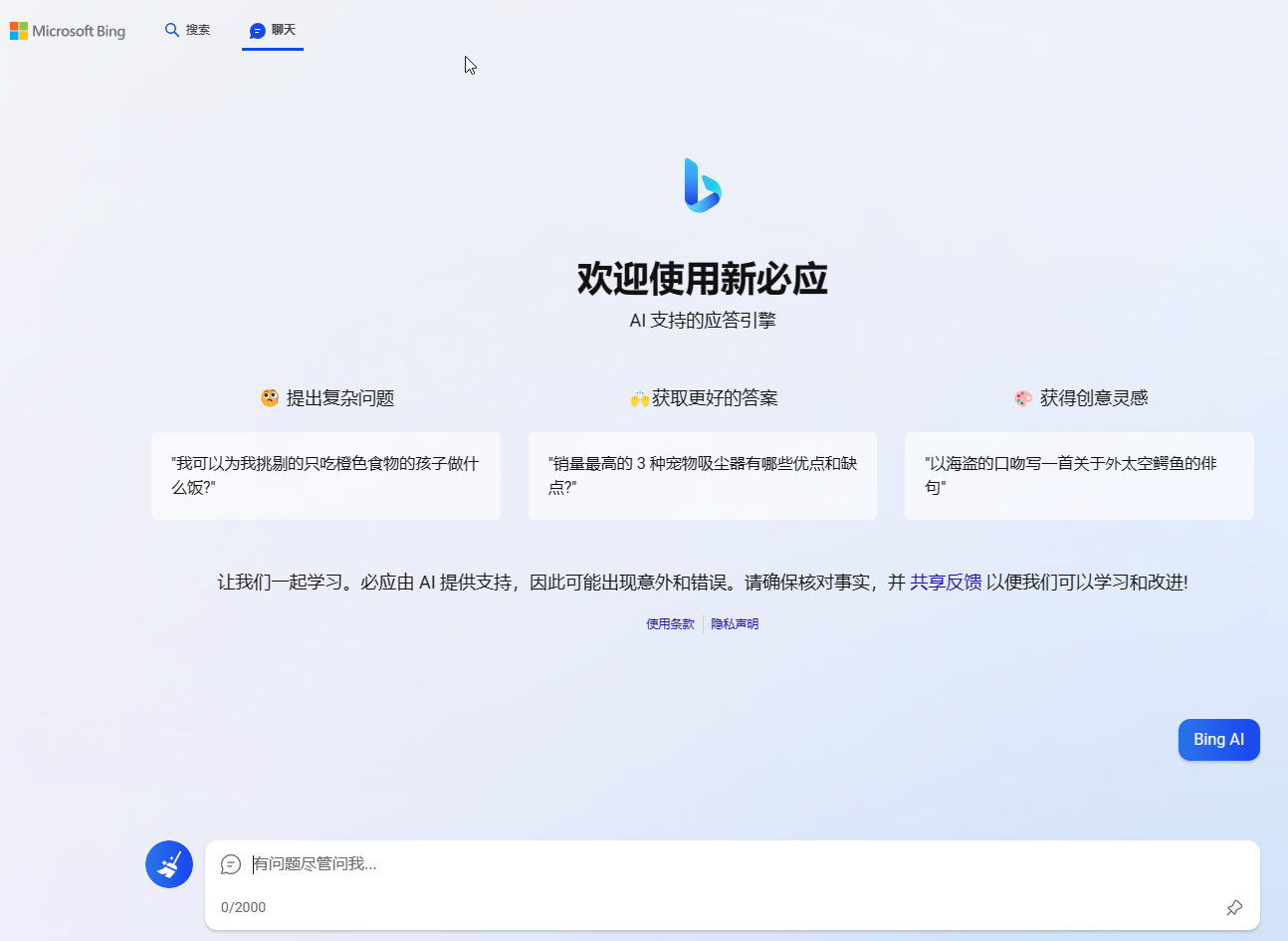Click the central Bing 'b' logo
Viewport: 1288px width, 941px height.
[x=702, y=185]
